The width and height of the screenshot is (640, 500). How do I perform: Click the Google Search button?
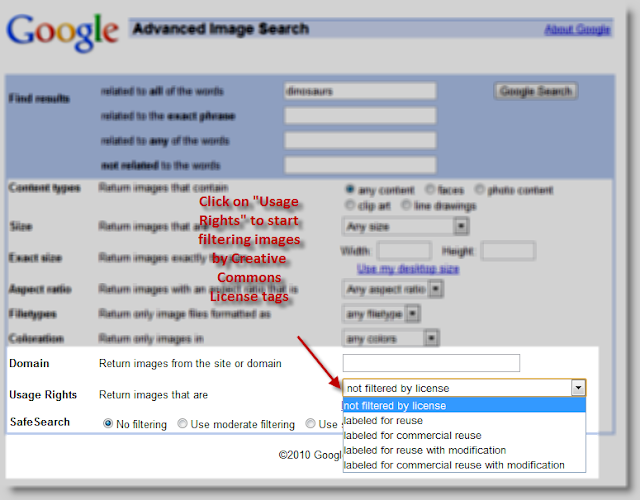tap(536, 91)
